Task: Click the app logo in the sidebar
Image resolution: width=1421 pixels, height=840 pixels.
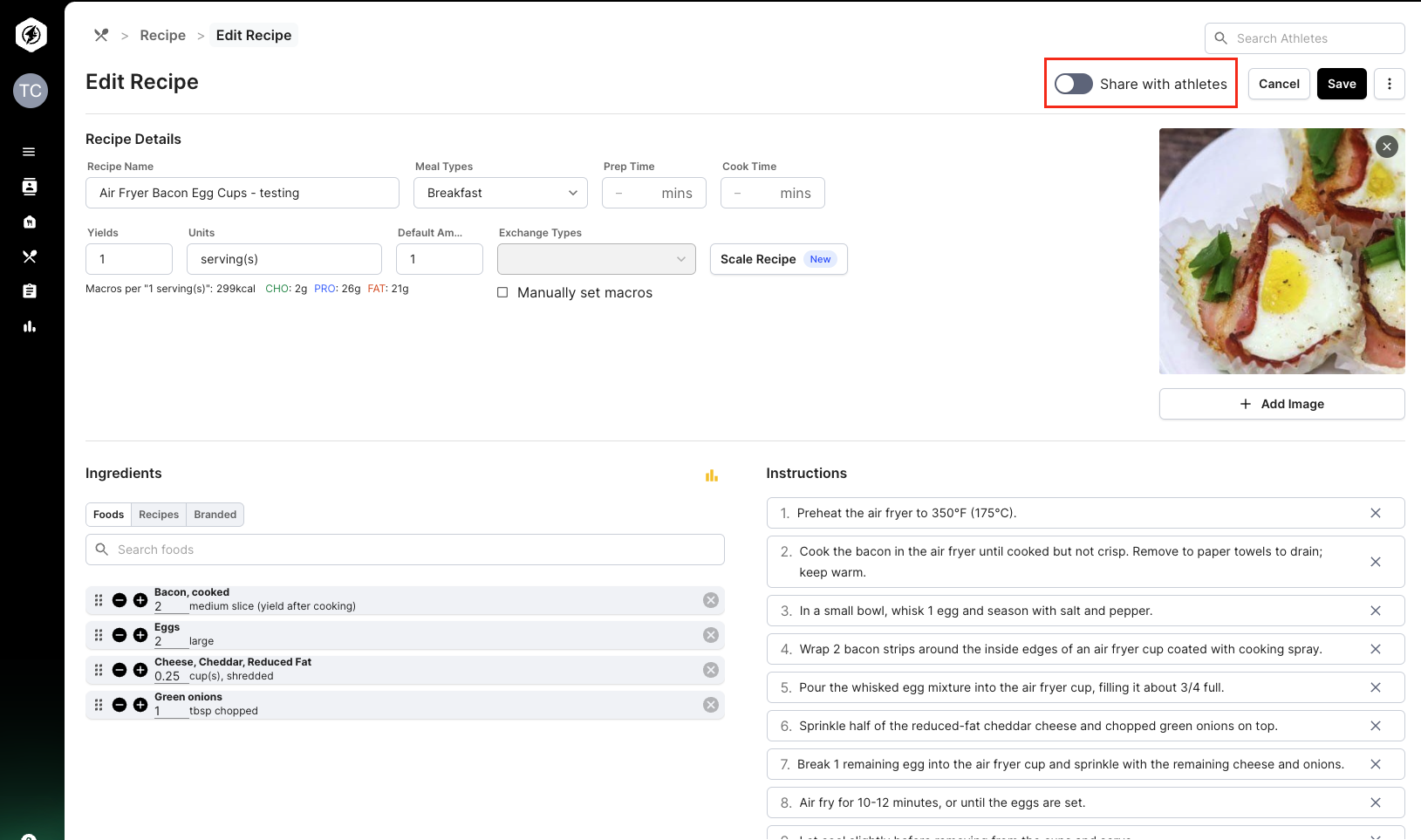Action: [x=31, y=35]
